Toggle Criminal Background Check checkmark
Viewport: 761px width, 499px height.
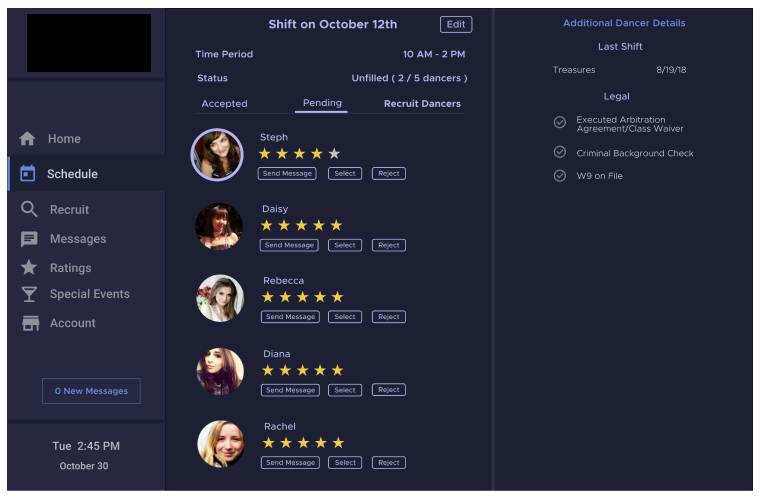tap(560, 153)
